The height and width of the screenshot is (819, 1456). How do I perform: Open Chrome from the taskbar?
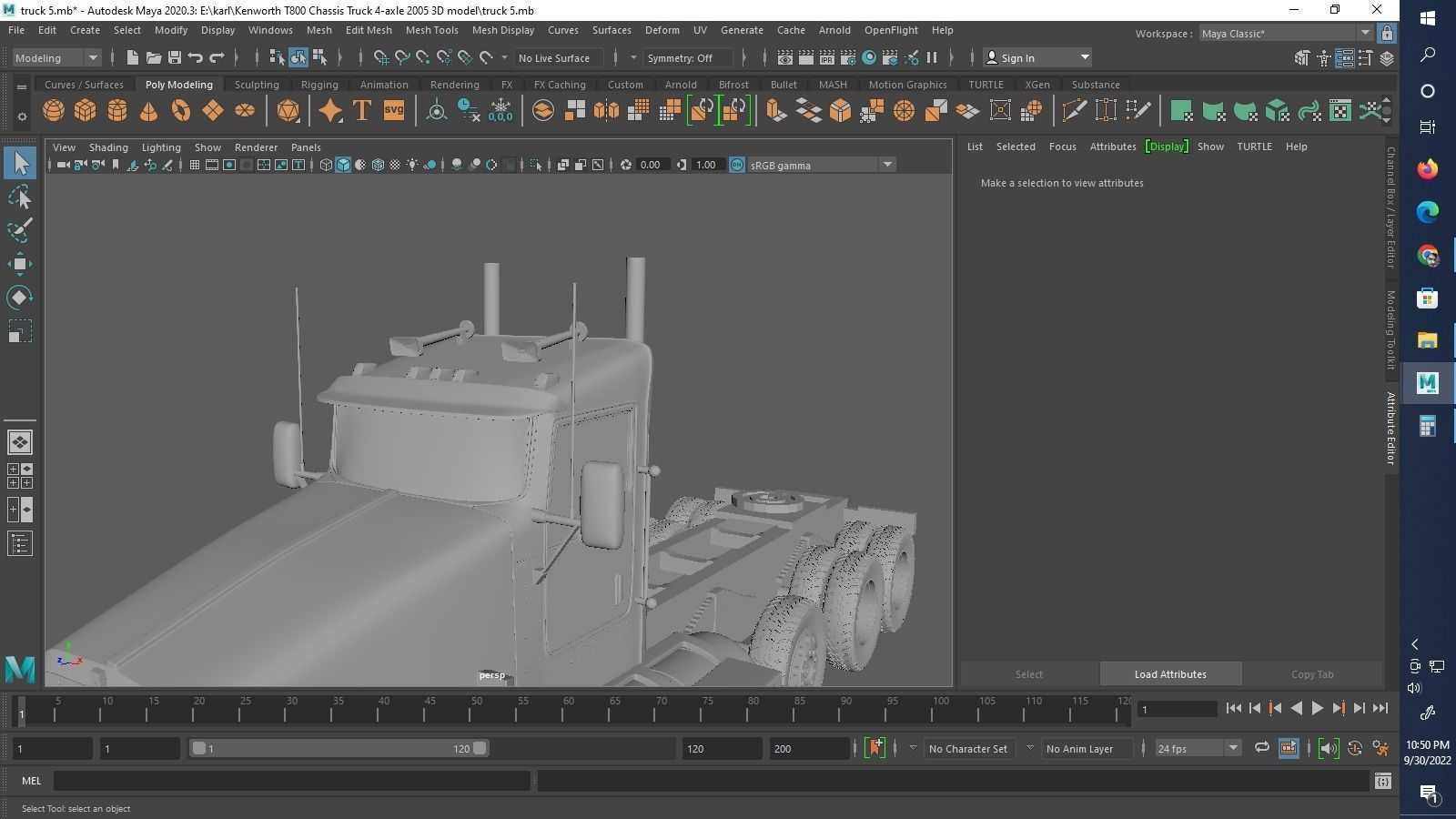point(1427,256)
